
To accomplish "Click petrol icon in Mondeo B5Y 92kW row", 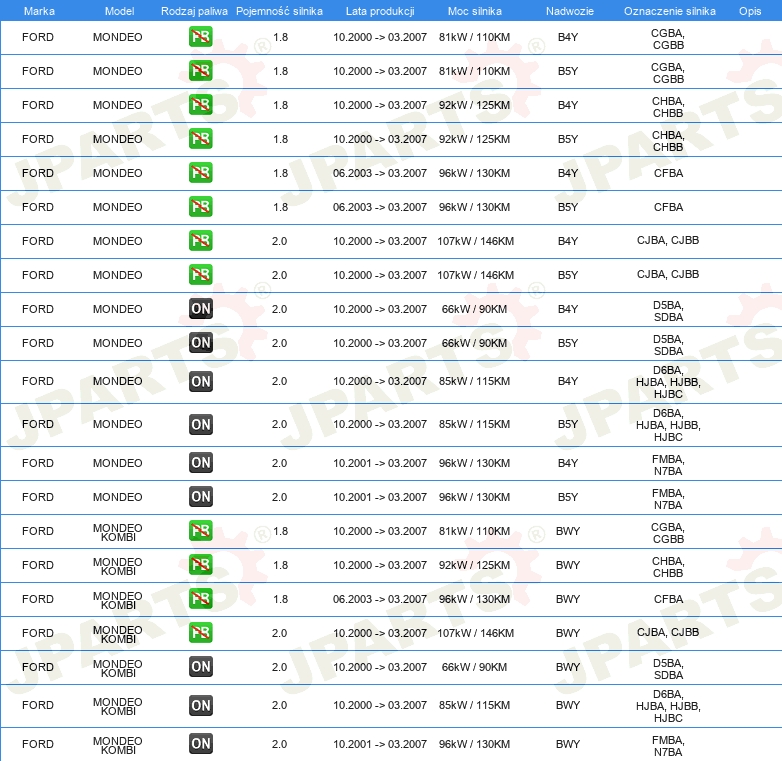I will [200, 139].
